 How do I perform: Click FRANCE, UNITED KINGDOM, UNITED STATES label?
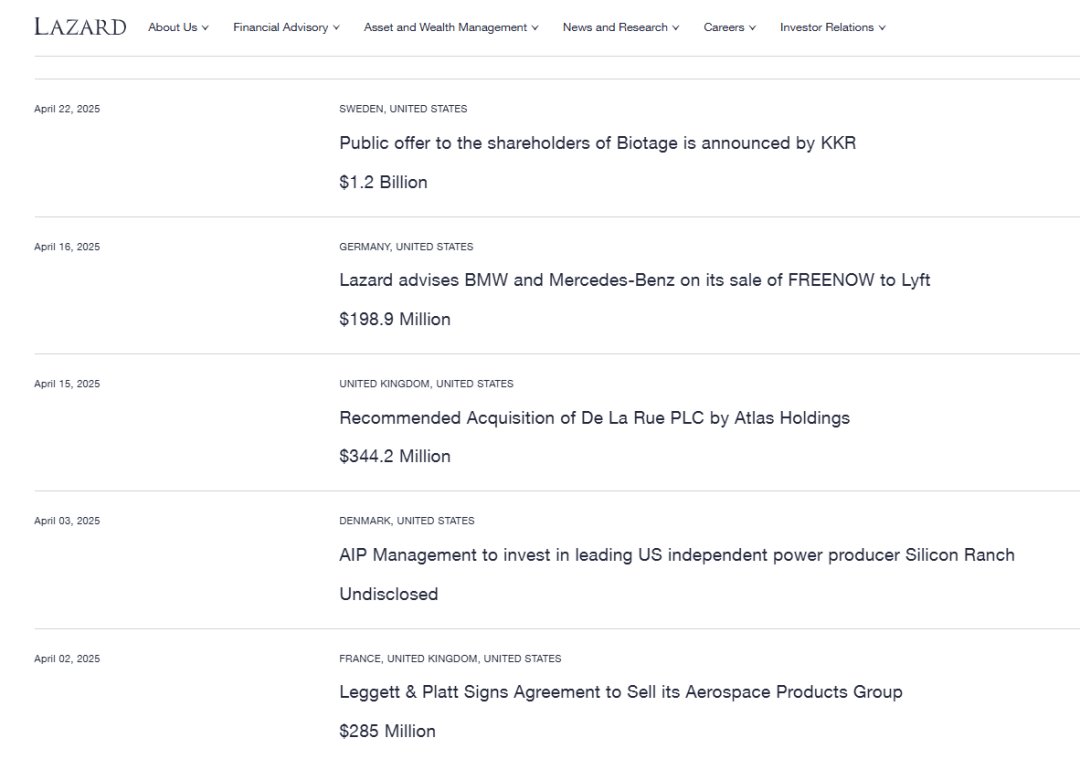click(450, 658)
